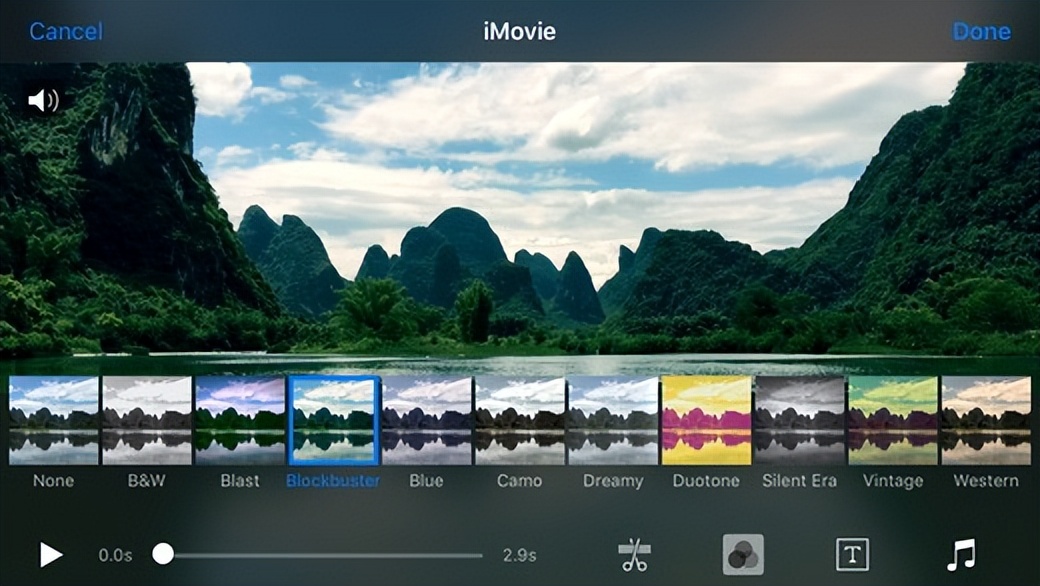Click the 'Camo' filter label
1040x586 pixels.
pos(519,481)
